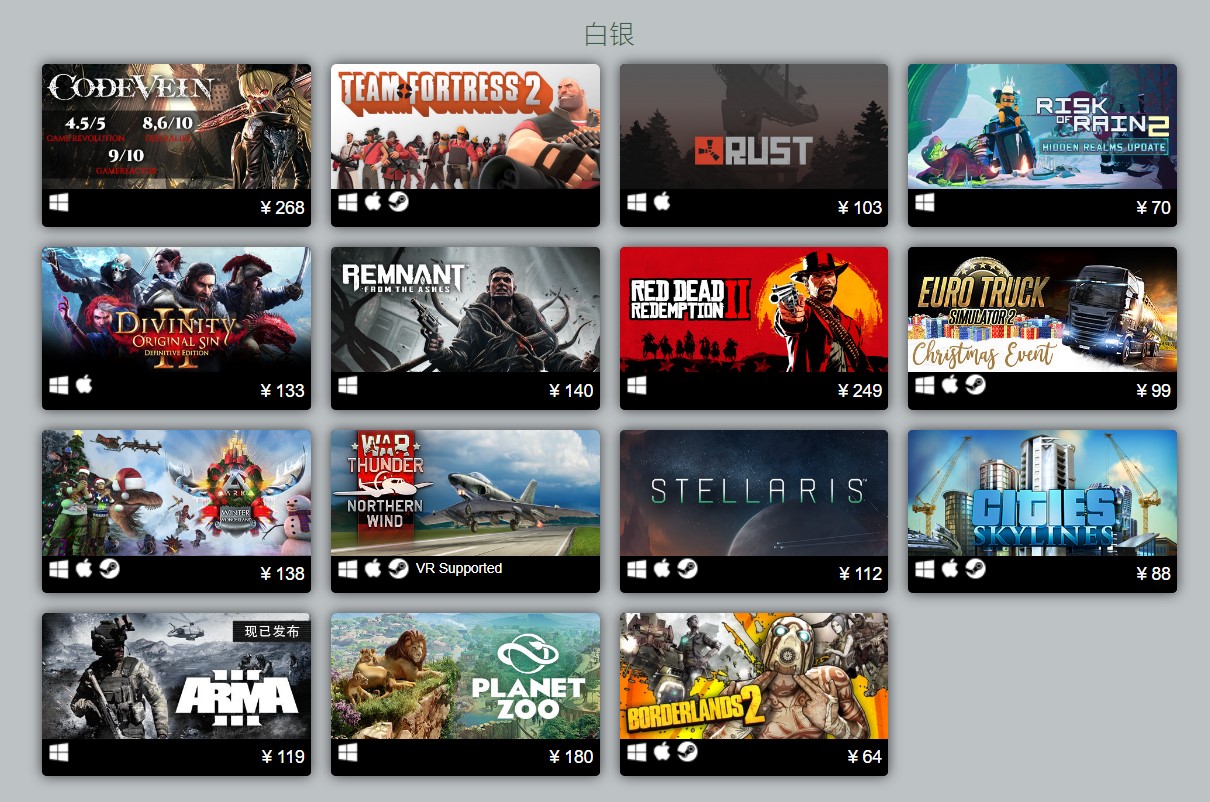Click the ¥ 180 price of Planet Zoo

pos(571,757)
